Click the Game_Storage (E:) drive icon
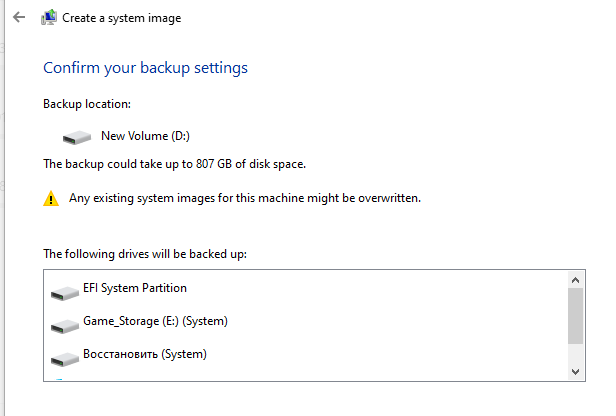The image size is (616, 416). [65, 326]
